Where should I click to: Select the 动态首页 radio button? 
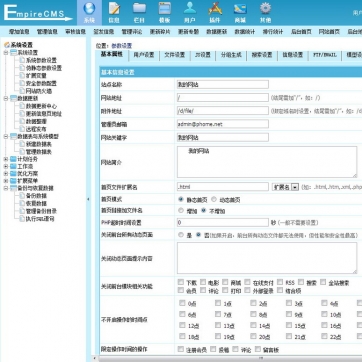click(214, 199)
